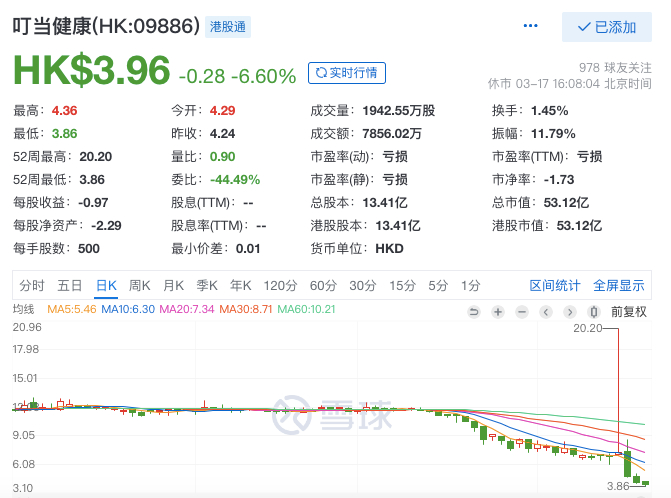Image resolution: width=671 pixels, height=498 pixels.
Task: Toggle the MA60:10.21 moving average line
Action: 306,309
